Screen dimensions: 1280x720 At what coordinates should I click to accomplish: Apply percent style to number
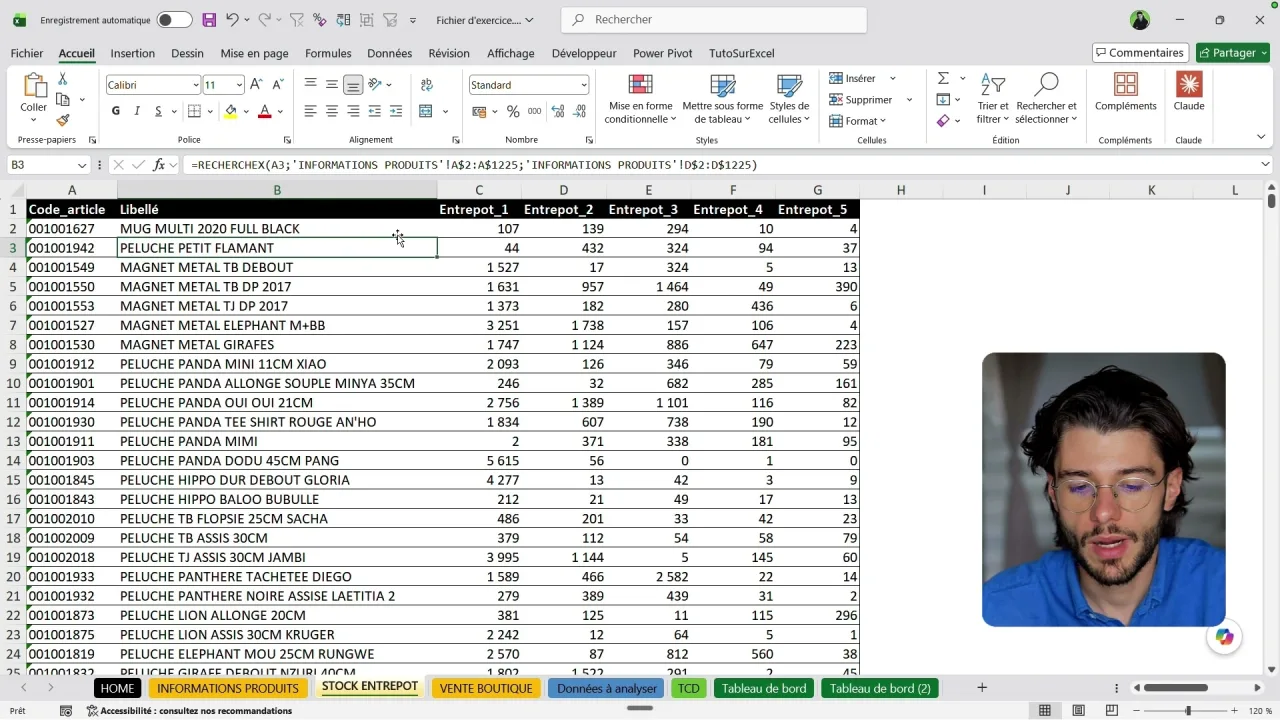513,111
